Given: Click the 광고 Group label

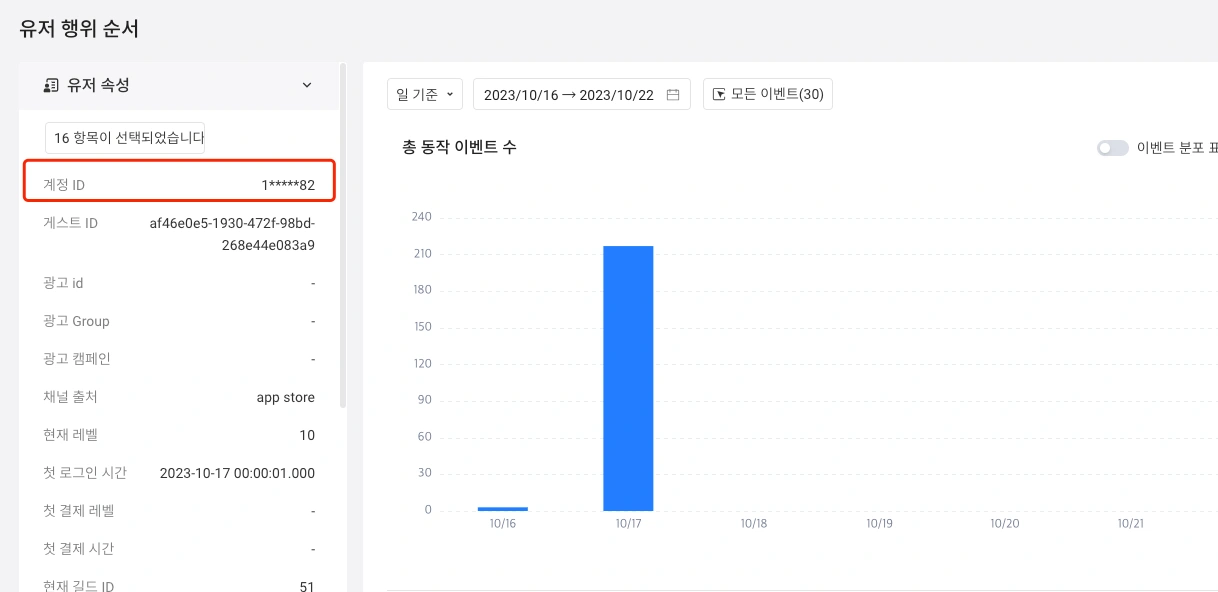Looking at the screenshot, I should pyautogui.click(x=76, y=321).
